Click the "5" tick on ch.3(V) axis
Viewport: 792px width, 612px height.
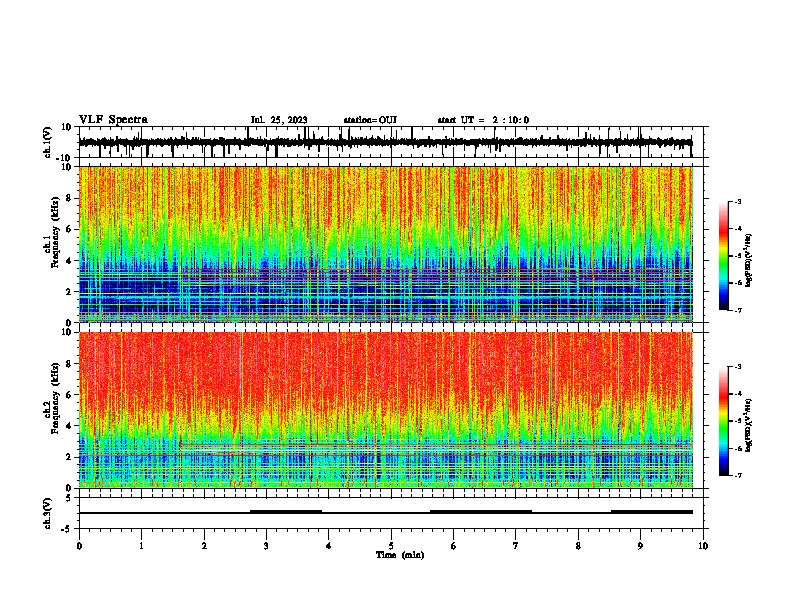[70, 498]
